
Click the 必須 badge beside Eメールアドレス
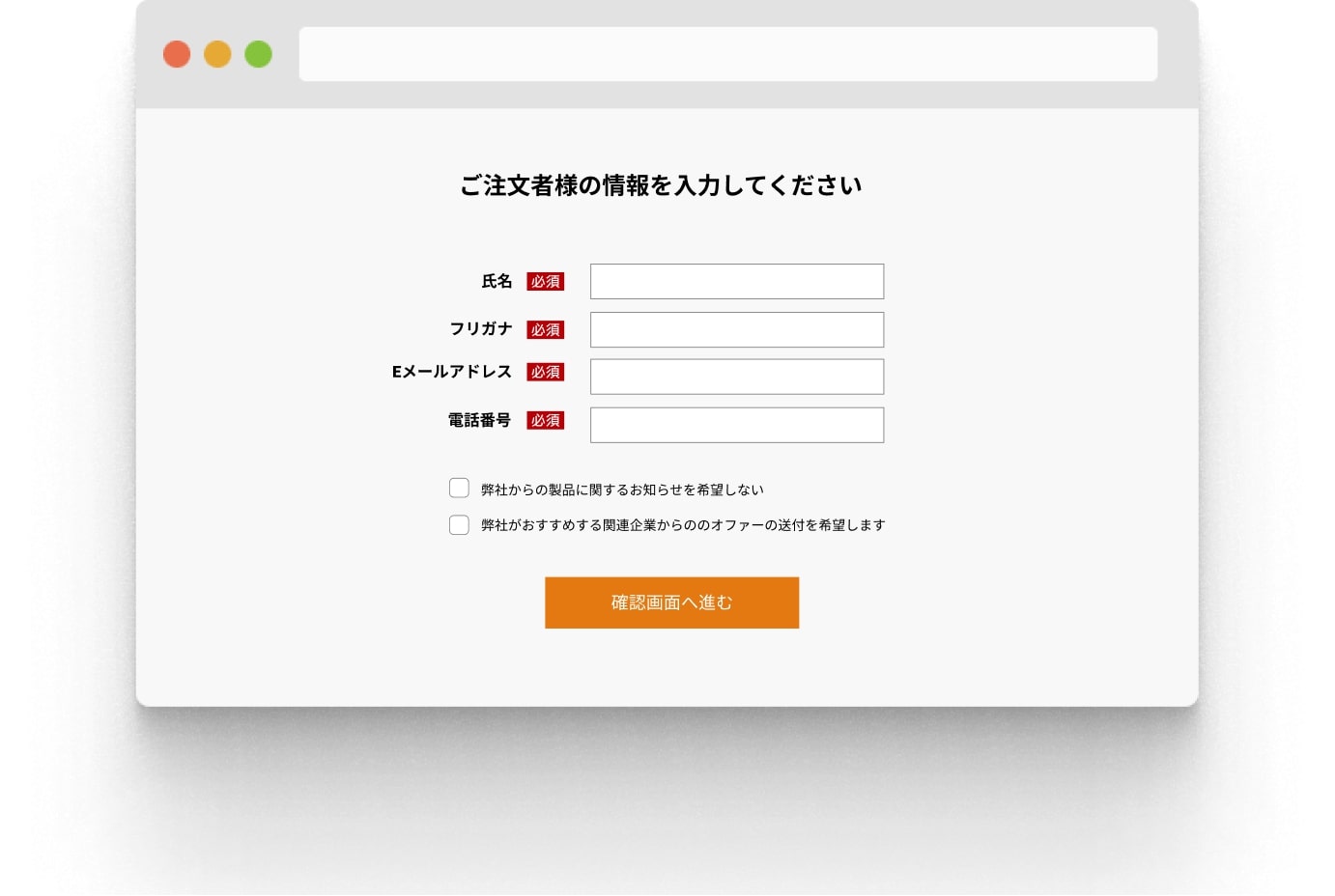click(545, 372)
